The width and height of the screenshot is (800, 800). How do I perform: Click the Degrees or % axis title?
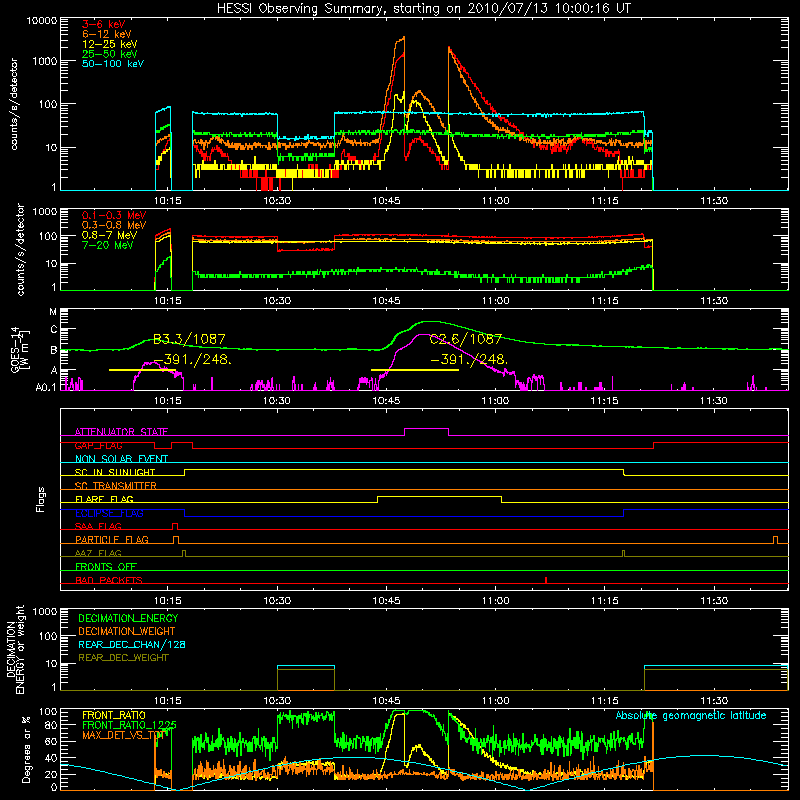point(26,750)
